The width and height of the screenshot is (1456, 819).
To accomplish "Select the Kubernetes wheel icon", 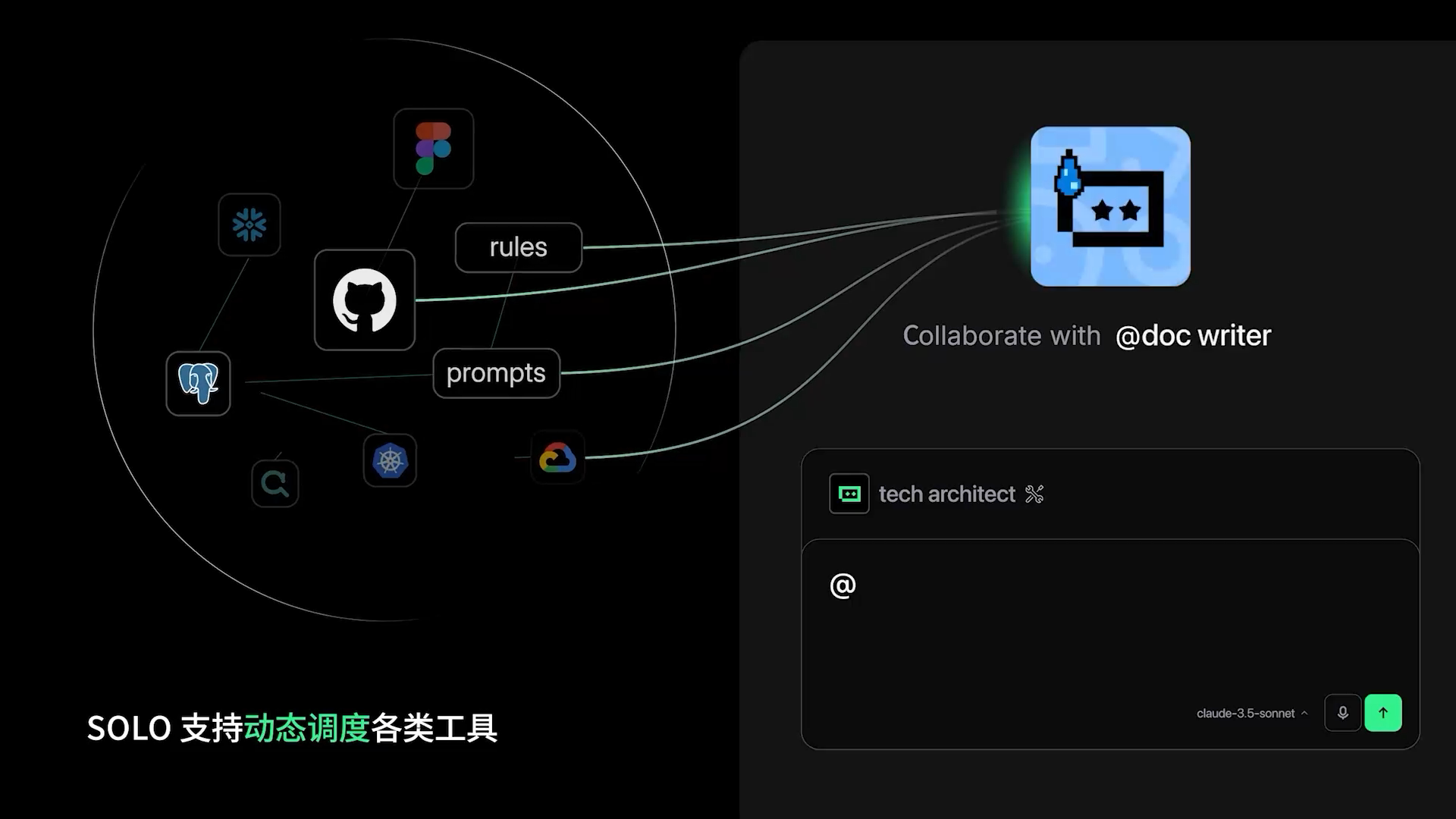I will click(390, 460).
